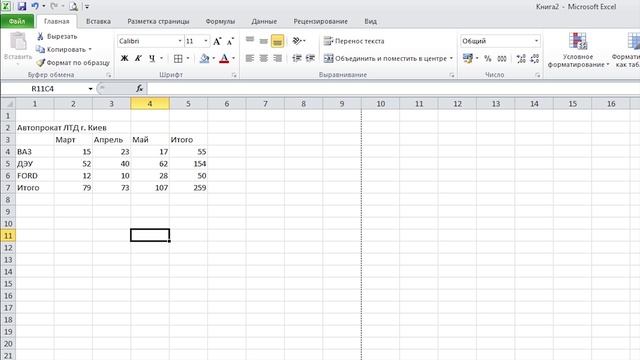Click Объединить и поместить в центре
This screenshot has height=360, width=640.
tap(385, 58)
